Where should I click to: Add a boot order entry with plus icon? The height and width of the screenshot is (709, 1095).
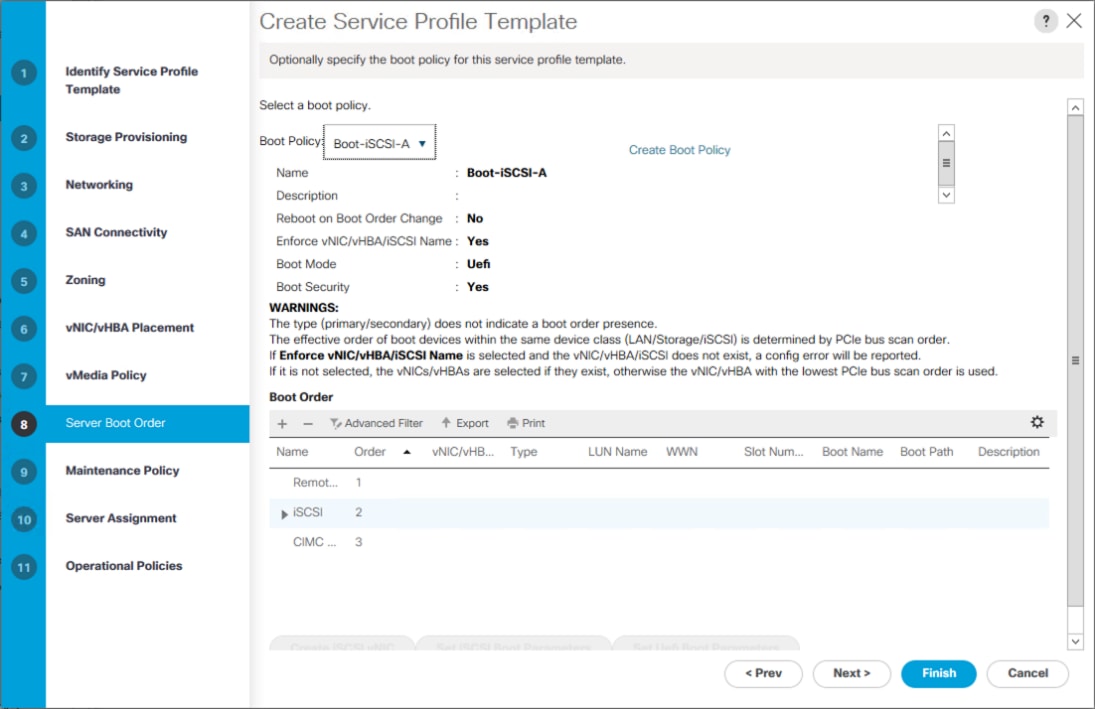(282, 423)
